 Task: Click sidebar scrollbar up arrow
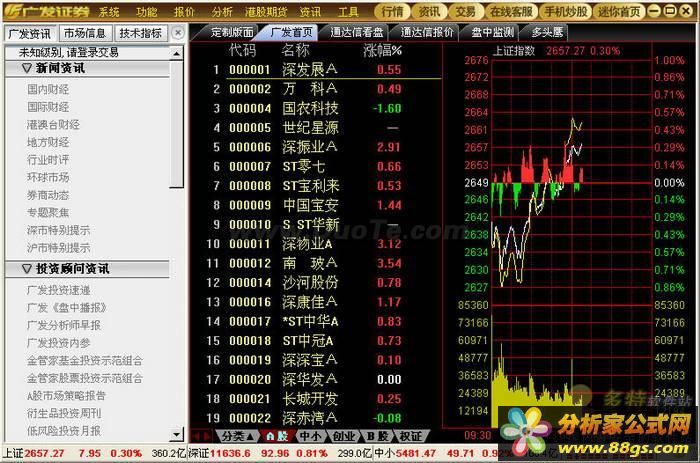[177, 54]
